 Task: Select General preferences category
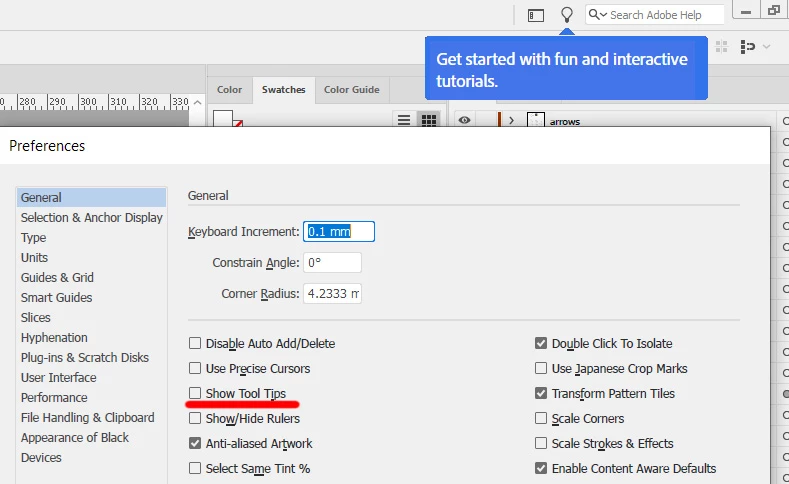(x=92, y=198)
